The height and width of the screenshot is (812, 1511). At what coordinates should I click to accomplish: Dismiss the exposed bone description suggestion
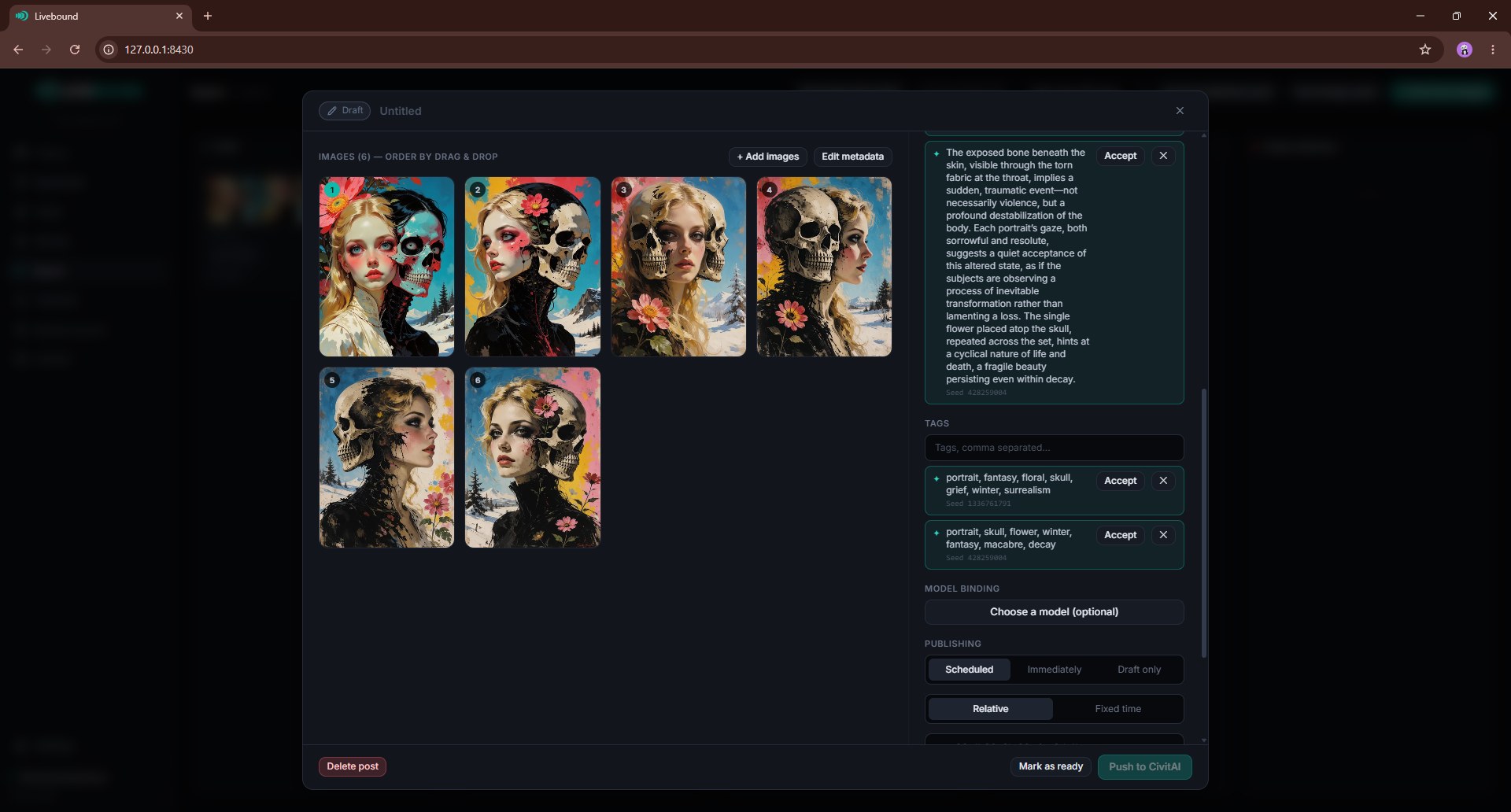coord(1163,156)
